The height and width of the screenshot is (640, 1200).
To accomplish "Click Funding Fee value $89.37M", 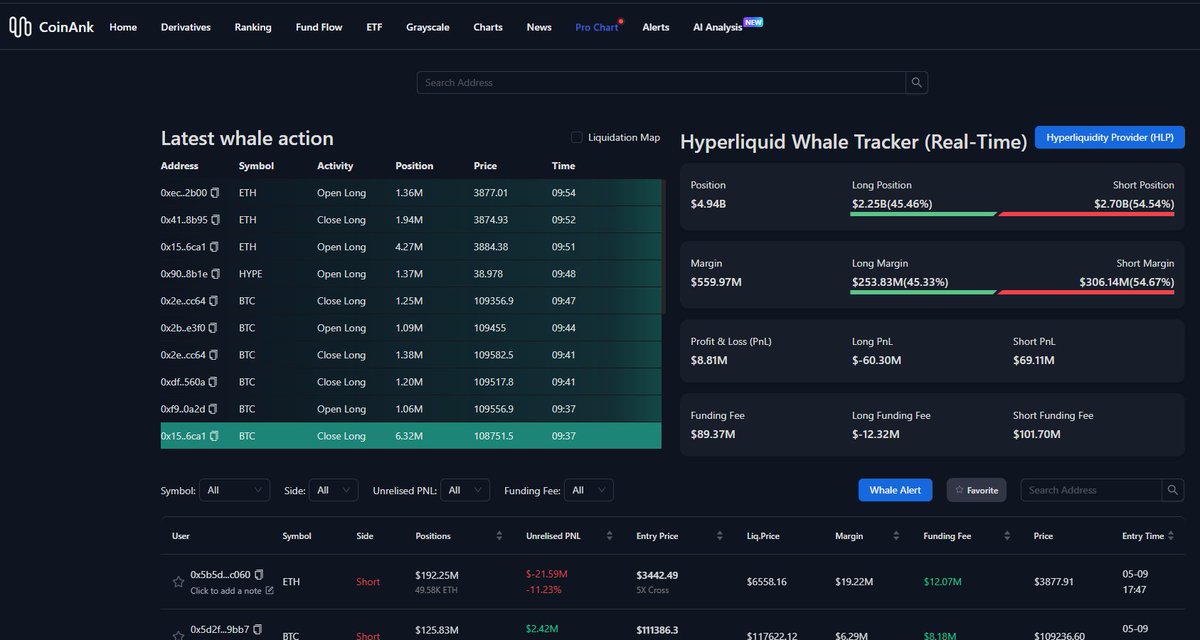I will [714, 434].
